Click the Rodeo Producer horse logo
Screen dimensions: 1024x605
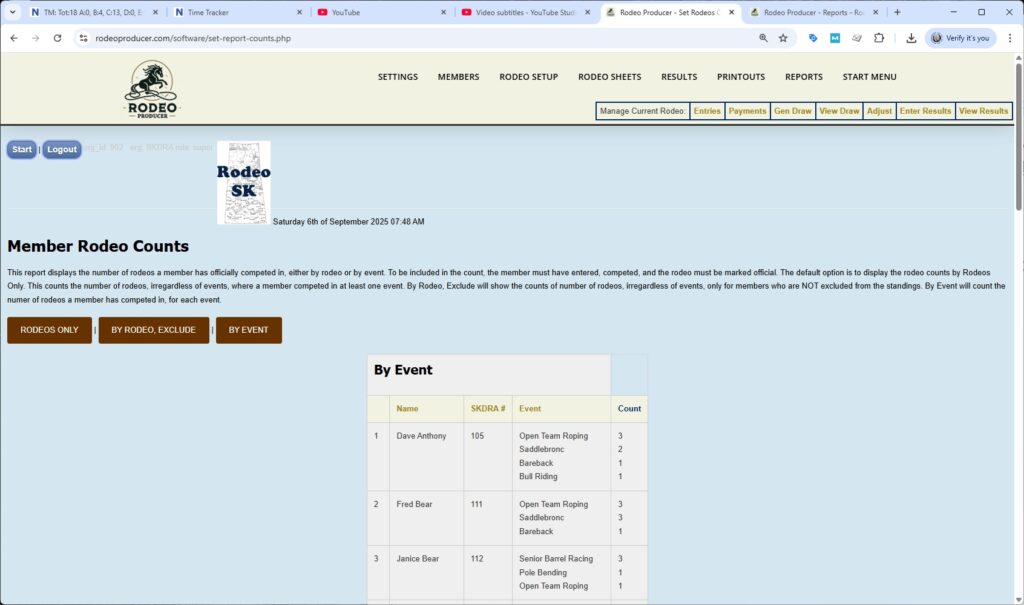[150, 87]
